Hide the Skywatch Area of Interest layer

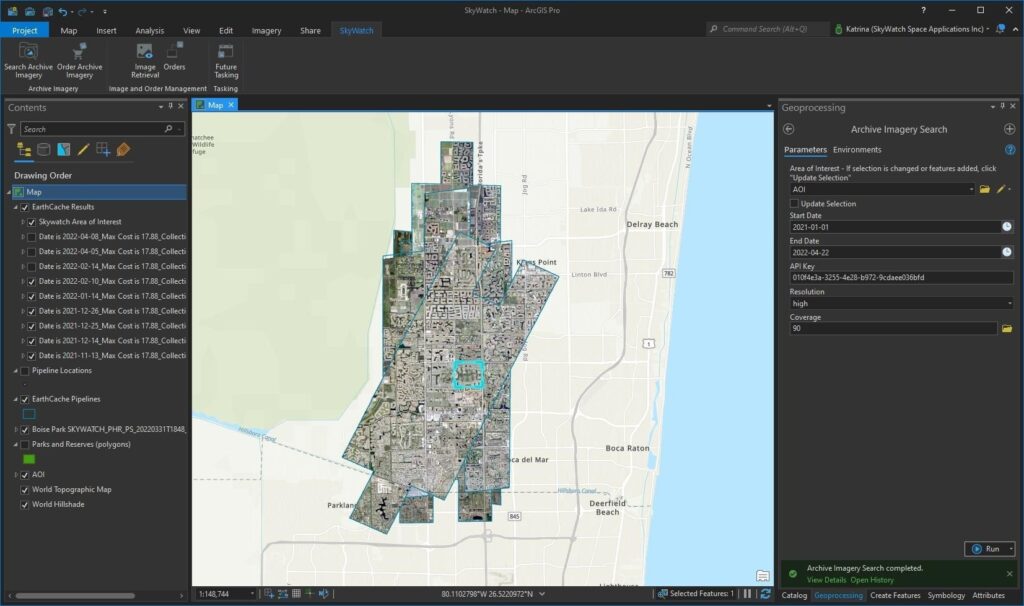point(30,221)
